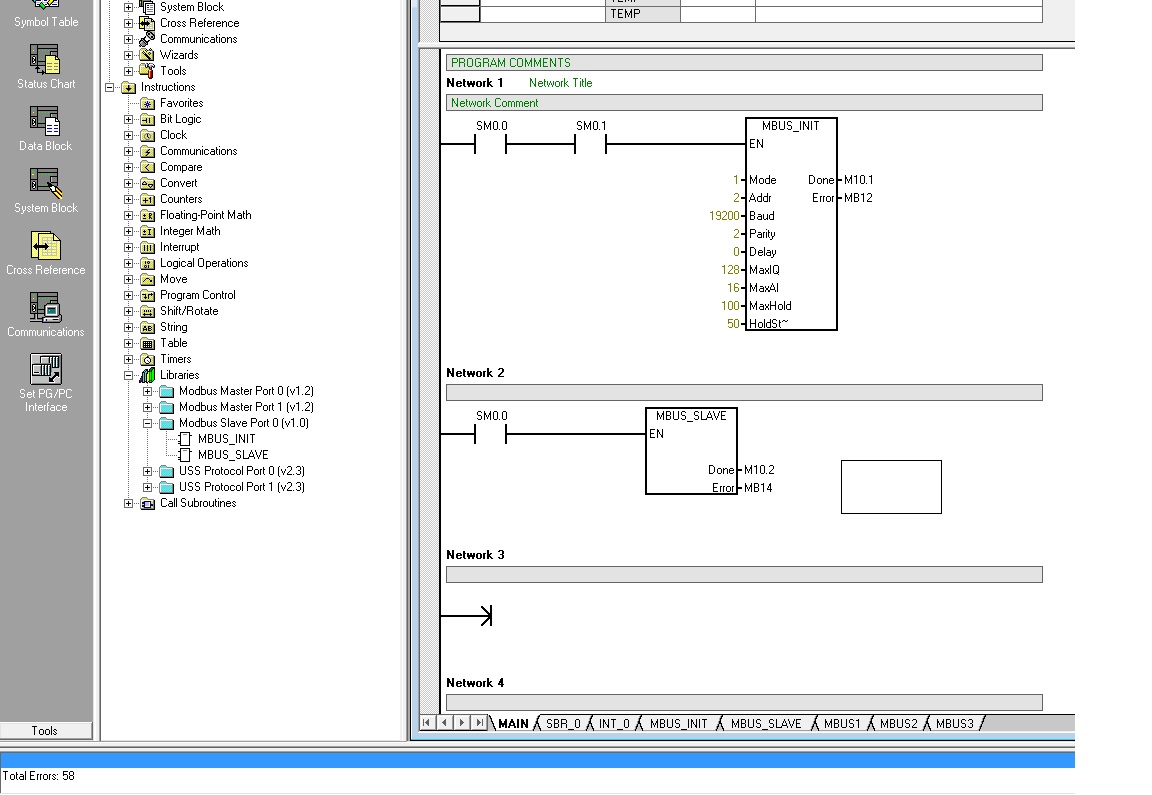Open the Communications sidebar icon

click(x=45, y=310)
